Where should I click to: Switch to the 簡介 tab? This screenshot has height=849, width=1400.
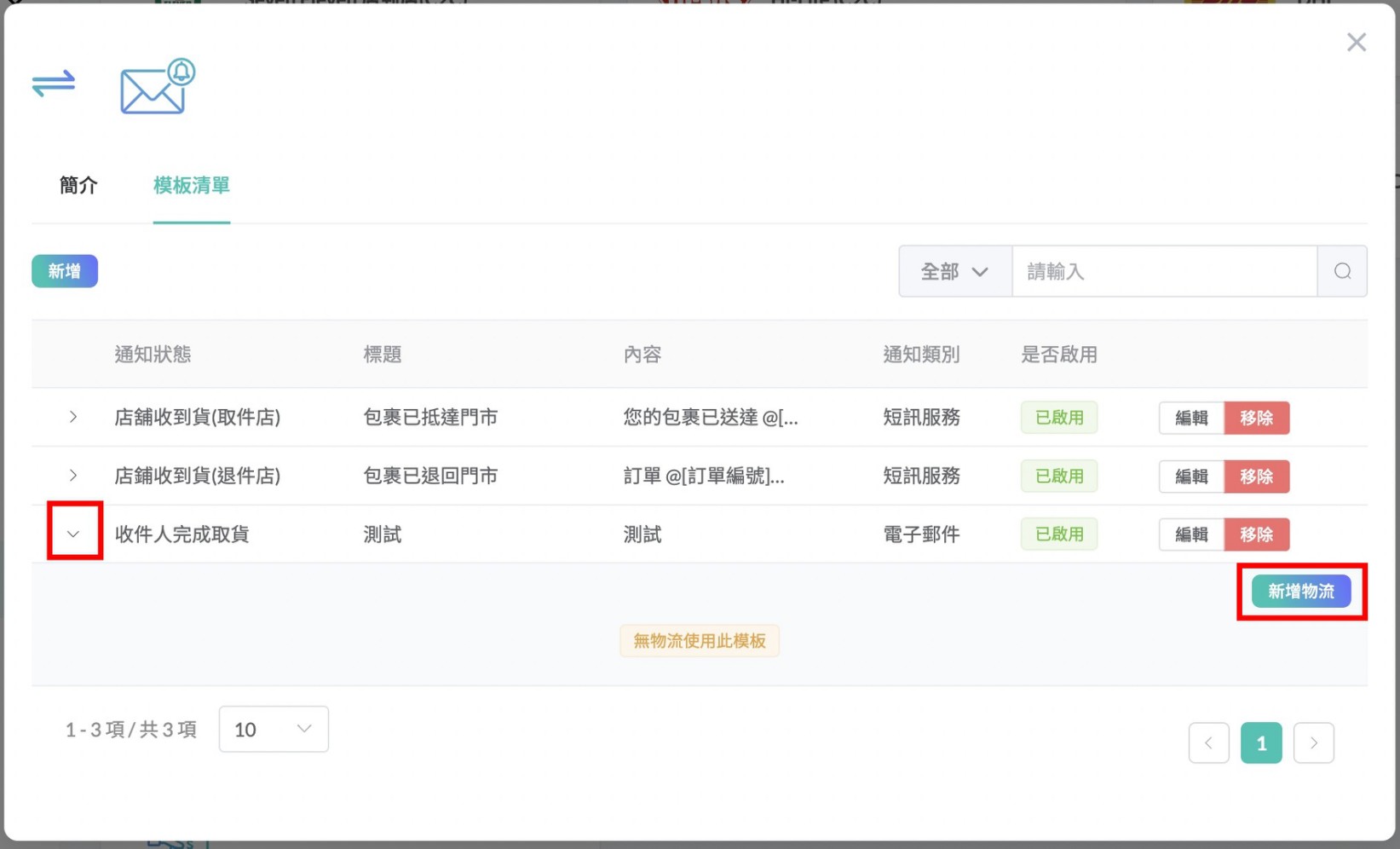tap(78, 185)
